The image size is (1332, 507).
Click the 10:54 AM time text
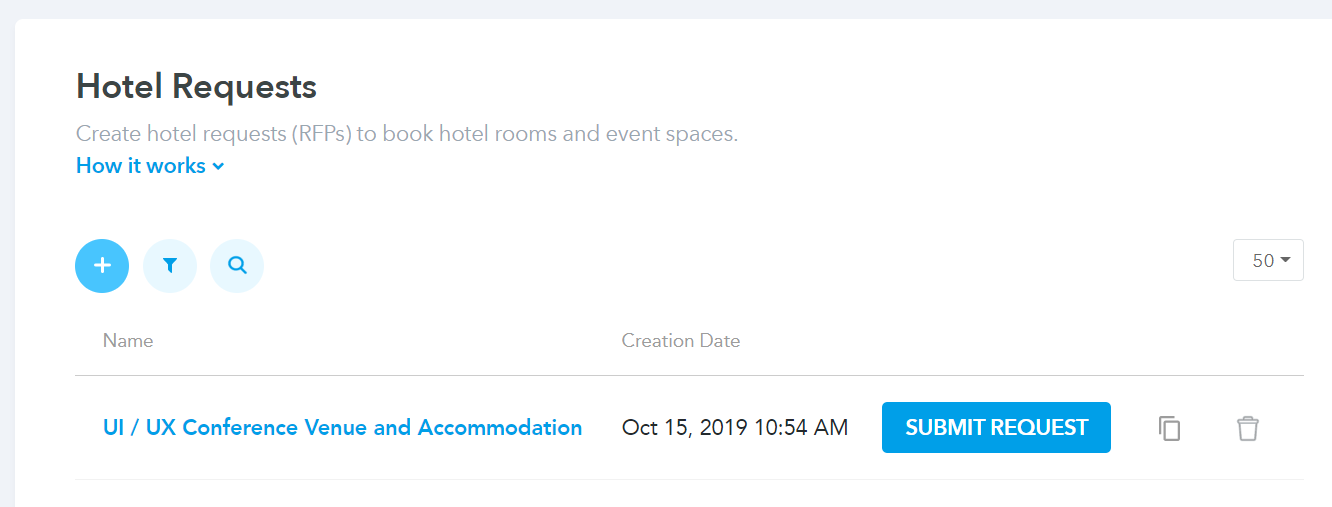point(801,428)
